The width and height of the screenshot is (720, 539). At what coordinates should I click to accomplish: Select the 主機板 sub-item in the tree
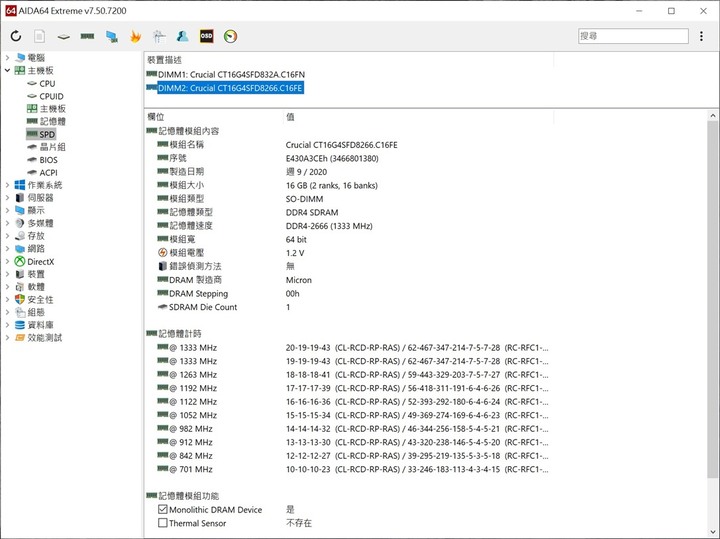tap(52, 109)
